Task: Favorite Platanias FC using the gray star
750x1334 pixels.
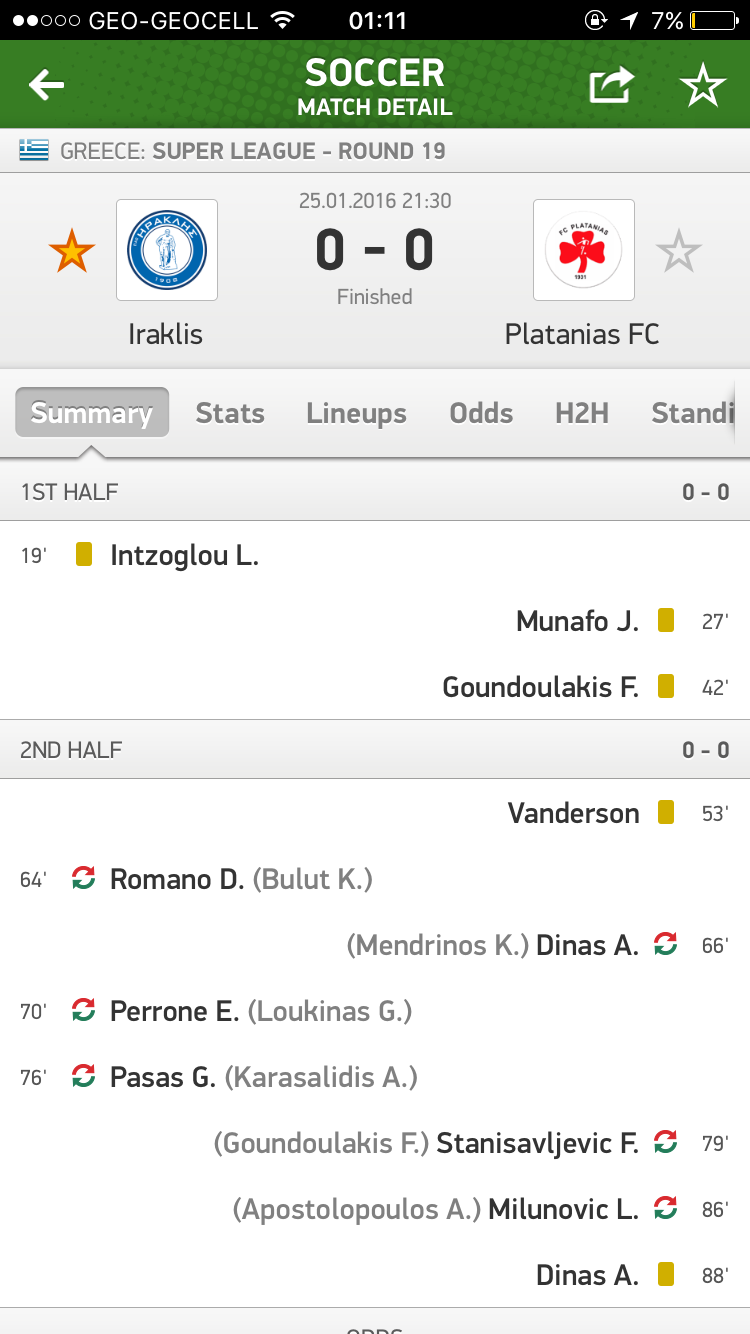Action: 679,250
